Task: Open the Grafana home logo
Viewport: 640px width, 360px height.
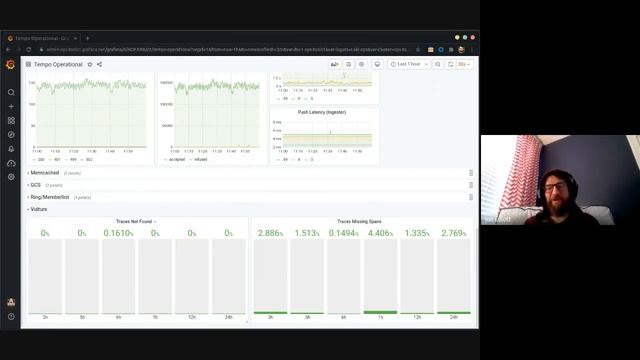Action: click(11, 64)
